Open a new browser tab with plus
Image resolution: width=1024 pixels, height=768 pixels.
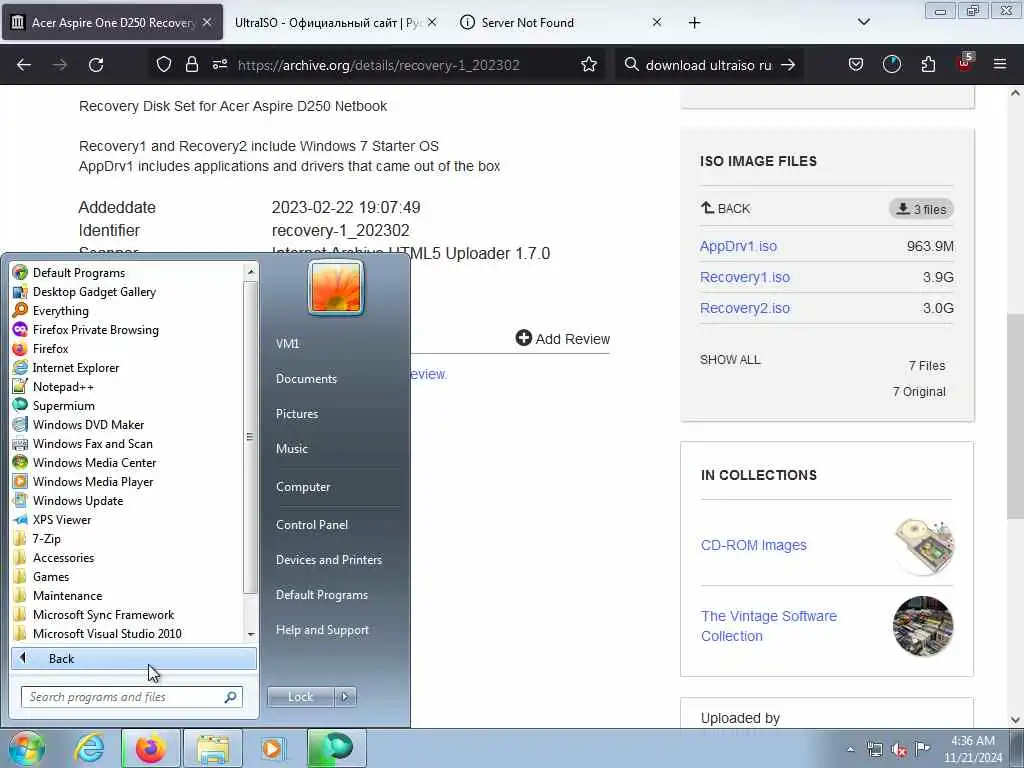694,23
